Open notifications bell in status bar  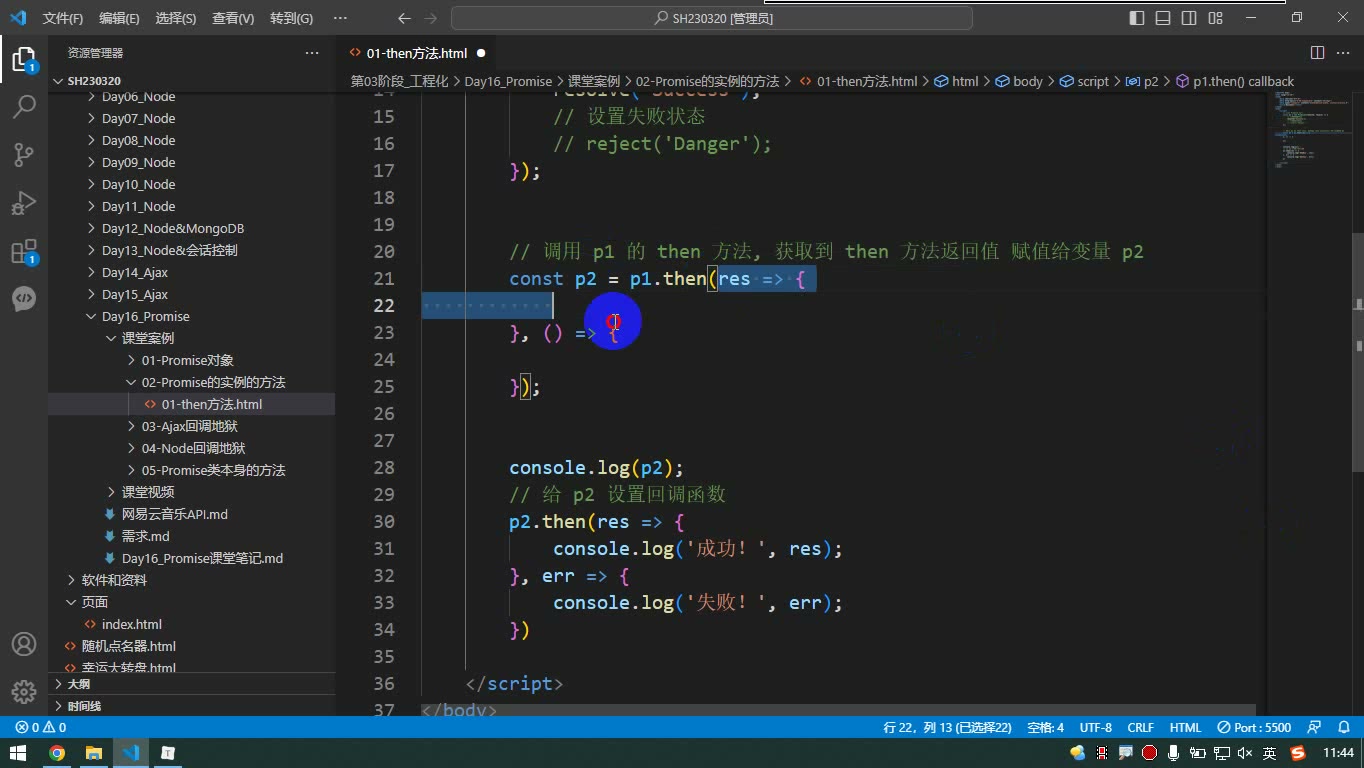(x=1343, y=727)
